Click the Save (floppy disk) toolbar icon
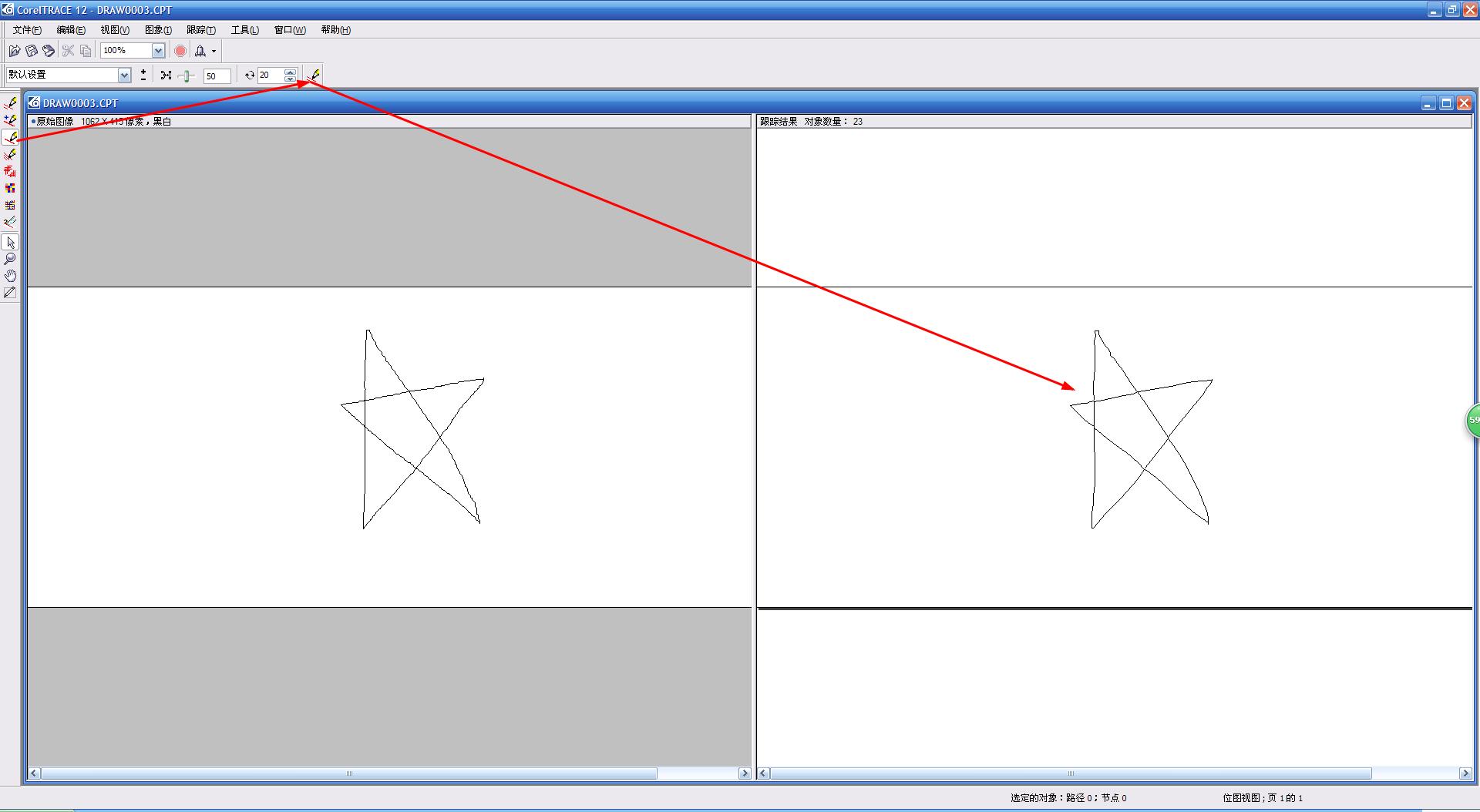This screenshot has width=1480, height=812. 32,51
